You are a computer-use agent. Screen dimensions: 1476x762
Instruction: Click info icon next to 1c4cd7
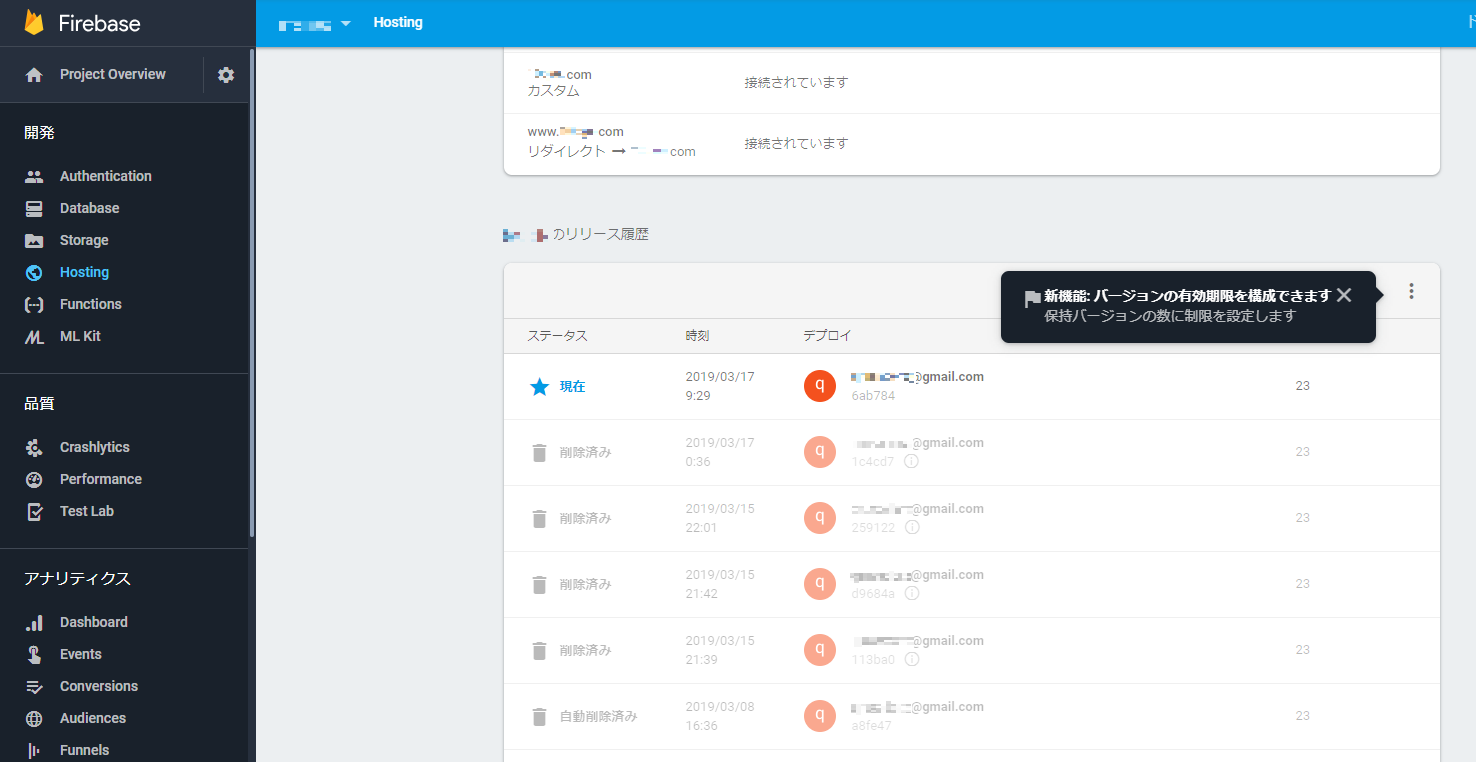[911, 461]
